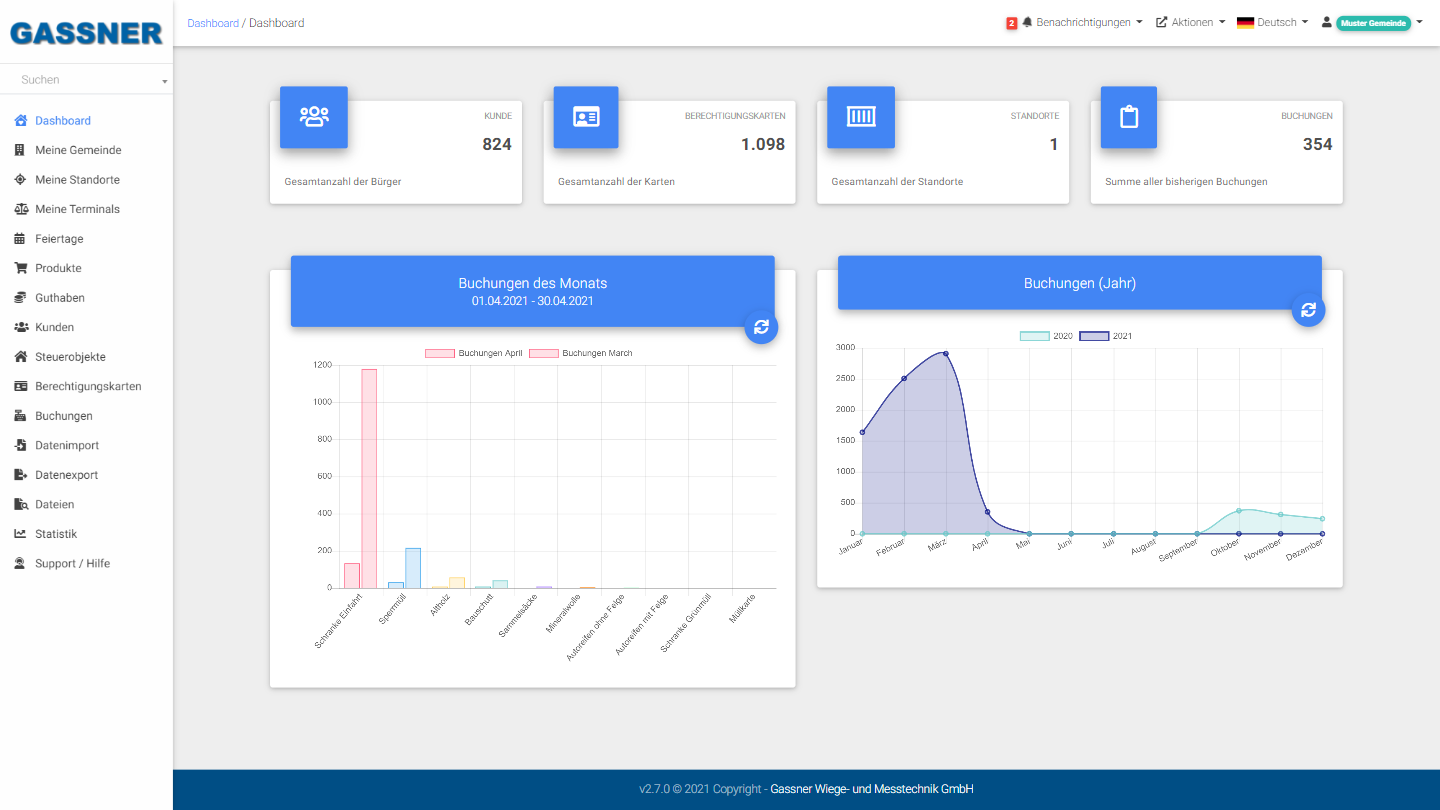Go to Statistik in the sidebar
Screen dimensions: 1440x810
point(56,534)
